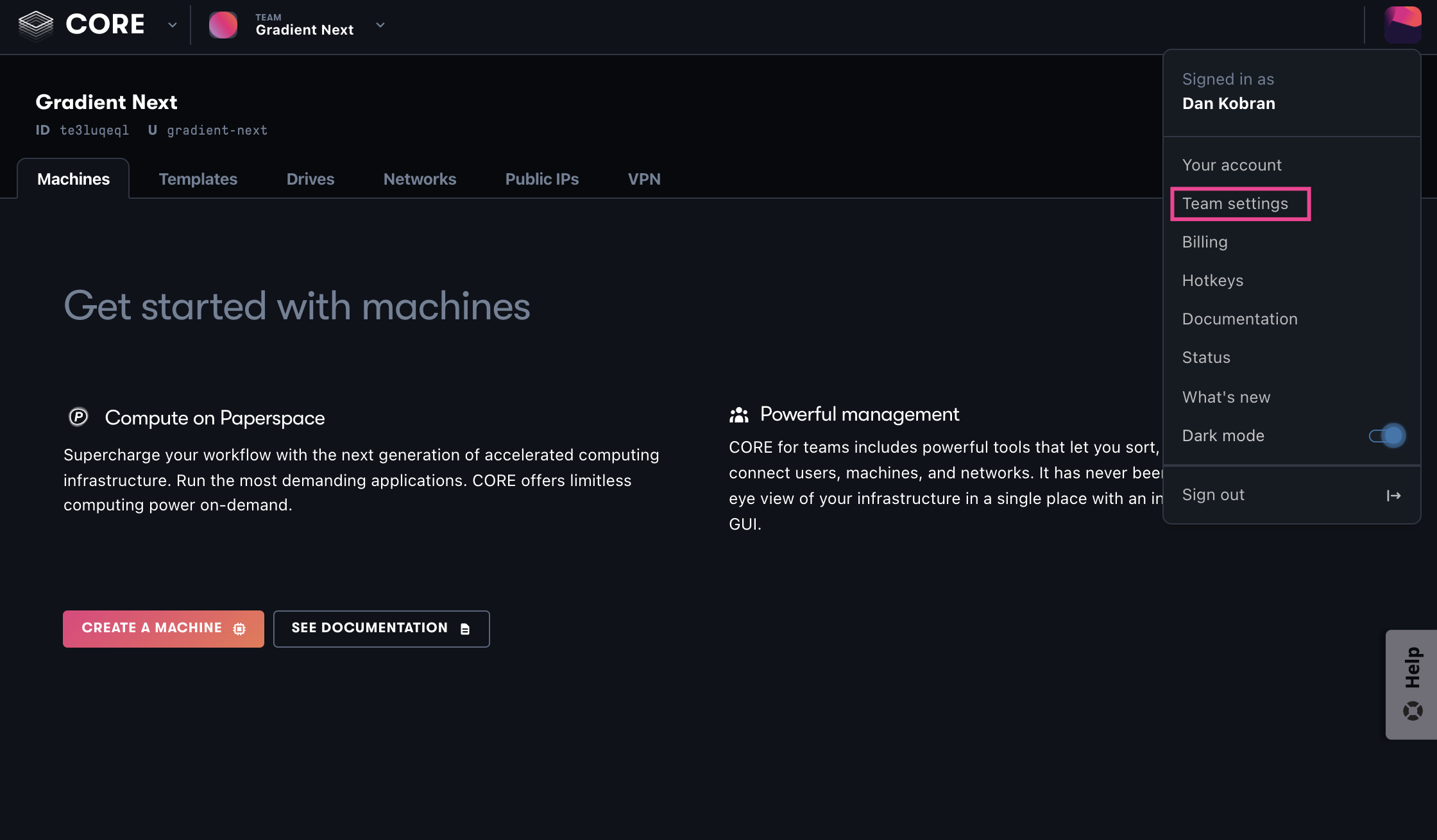Click the Get started with machines heading
Screen dimensions: 1437x840
pos(297,305)
